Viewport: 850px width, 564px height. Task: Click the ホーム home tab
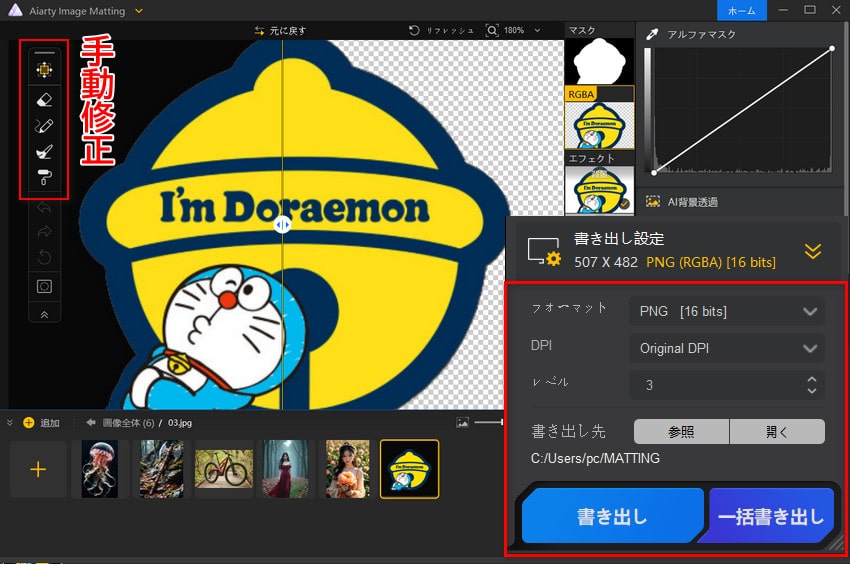(x=741, y=10)
